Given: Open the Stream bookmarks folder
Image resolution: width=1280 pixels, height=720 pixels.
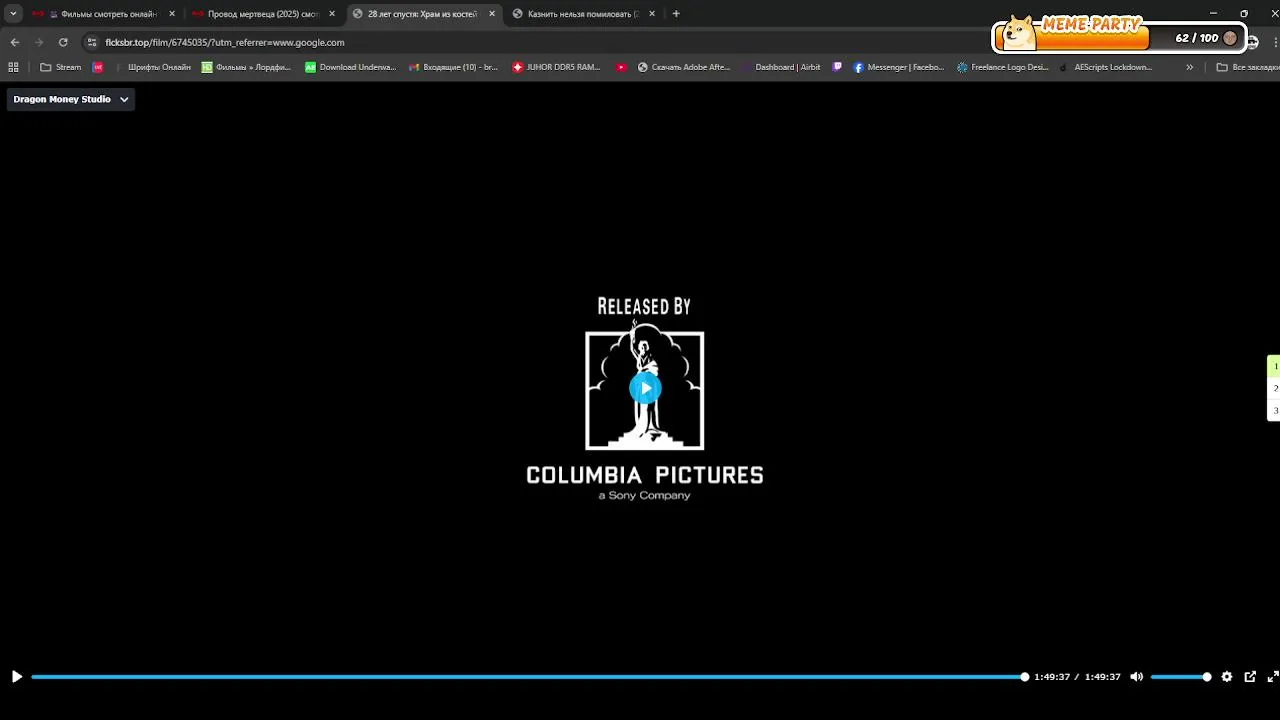Looking at the screenshot, I should pyautogui.click(x=61, y=67).
